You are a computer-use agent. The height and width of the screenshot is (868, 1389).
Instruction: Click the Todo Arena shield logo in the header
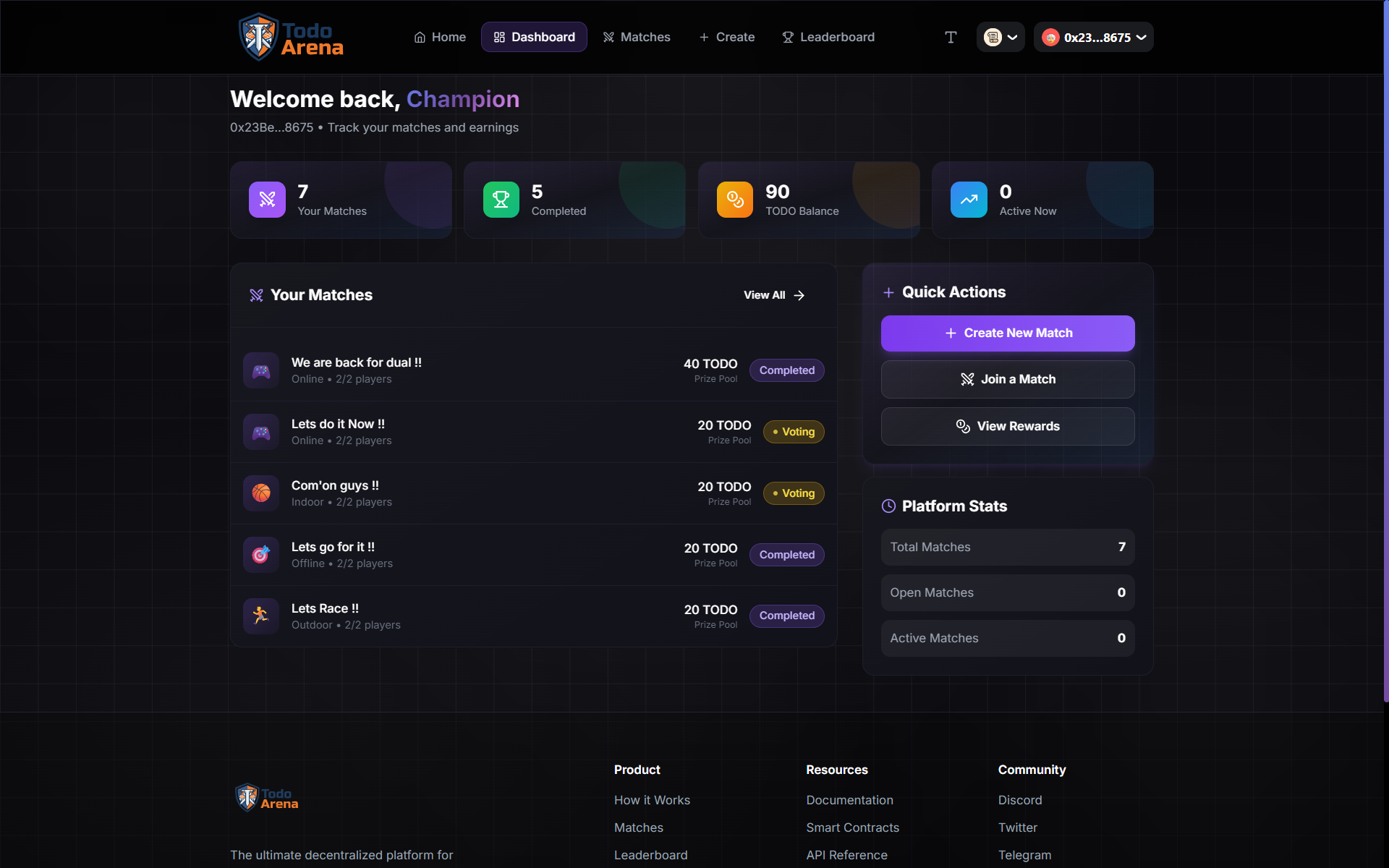[x=258, y=37]
